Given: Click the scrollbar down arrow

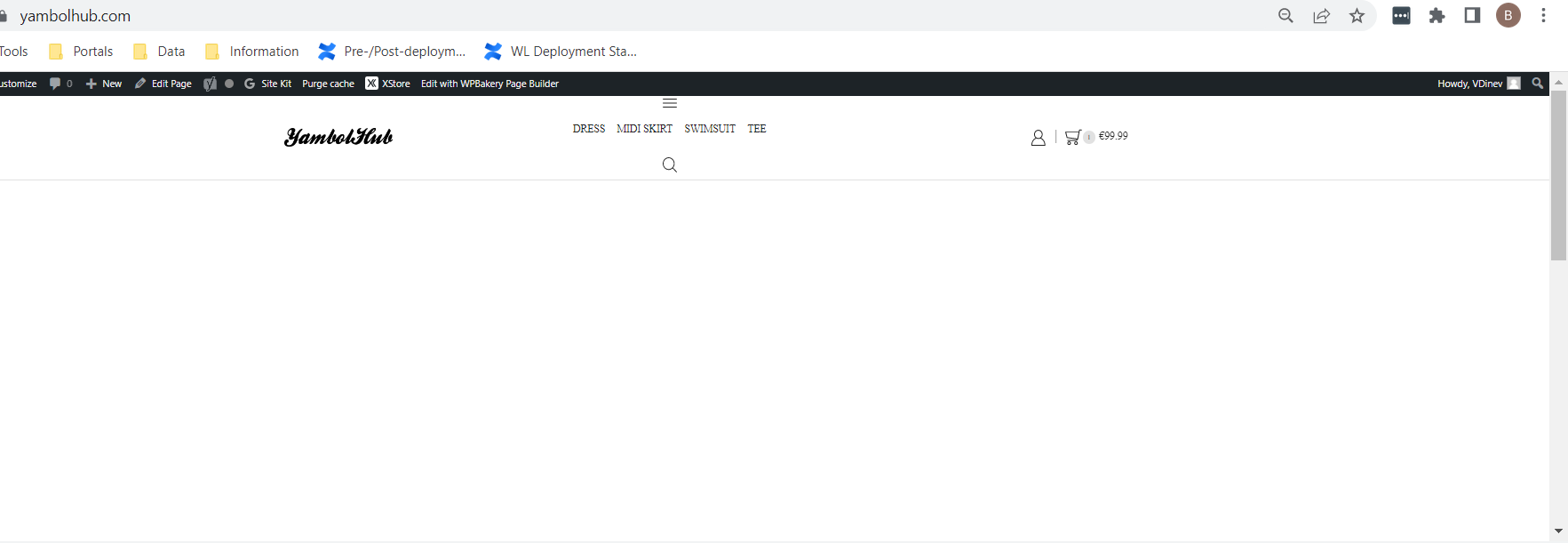Looking at the screenshot, I should (x=1558, y=531).
